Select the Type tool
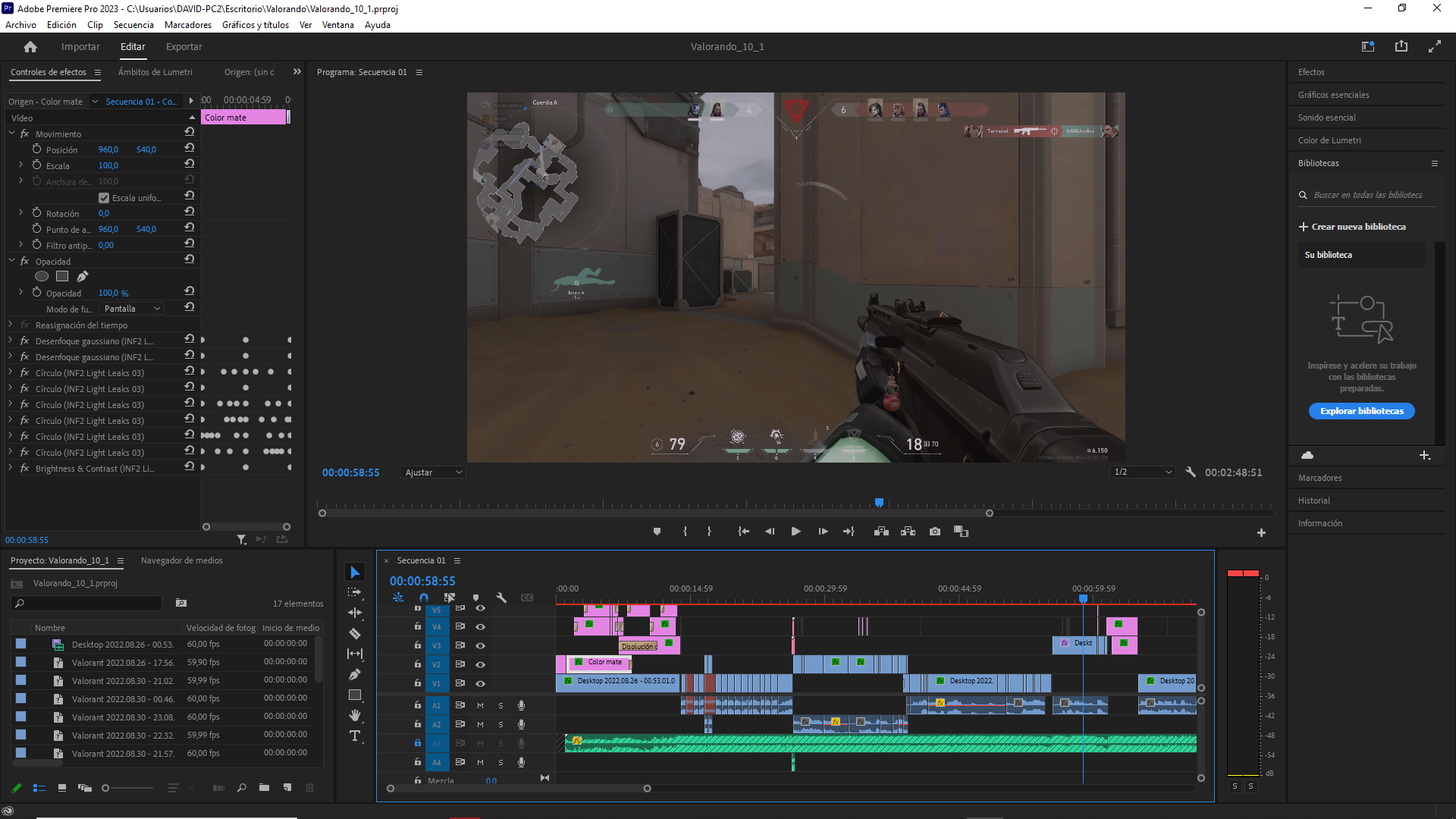Screen dimensions: 1456x819 pyautogui.click(x=355, y=736)
